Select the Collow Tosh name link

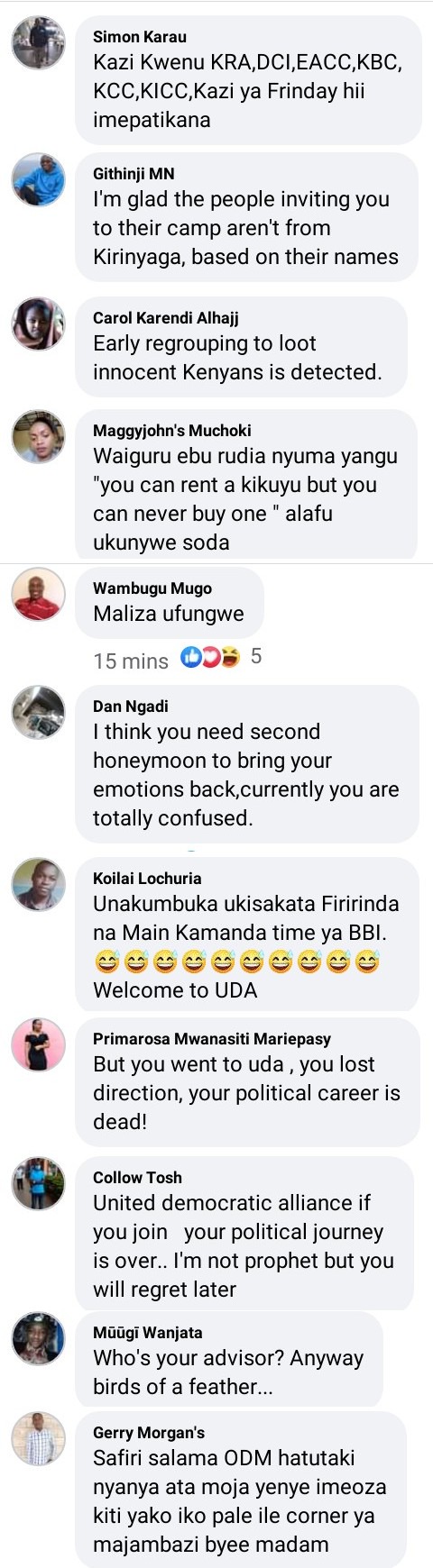[137, 1178]
